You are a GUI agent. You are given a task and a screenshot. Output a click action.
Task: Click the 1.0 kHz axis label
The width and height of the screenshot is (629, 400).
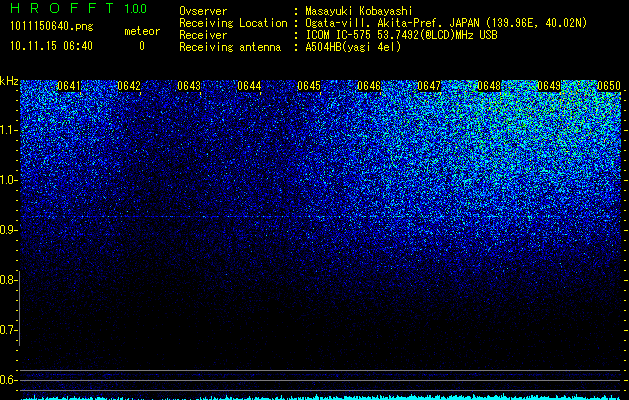point(9,180)
